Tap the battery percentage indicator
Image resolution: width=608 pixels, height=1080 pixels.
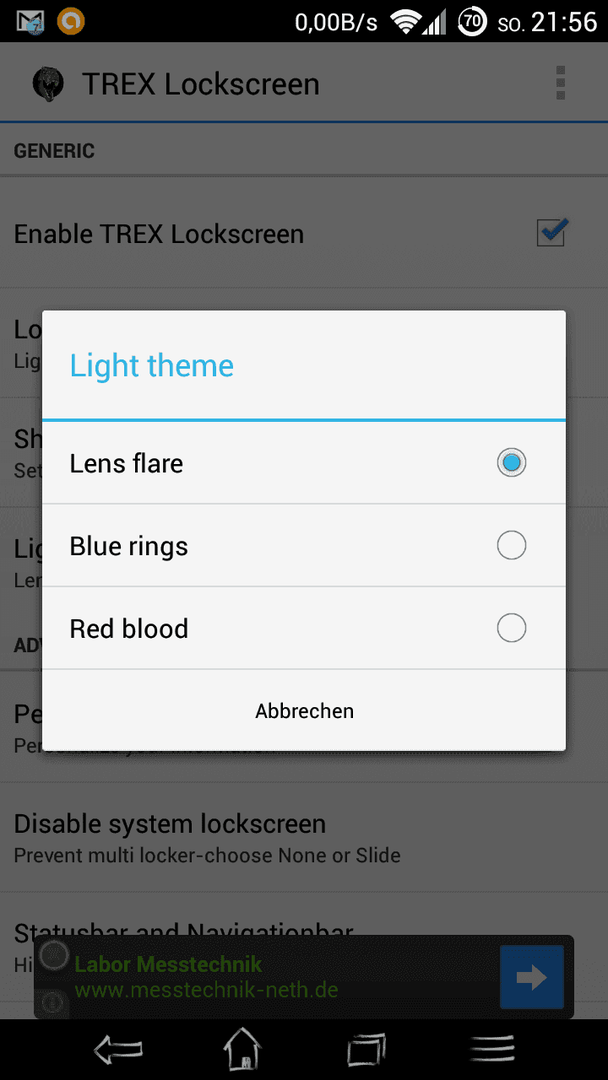pos(472,22)
